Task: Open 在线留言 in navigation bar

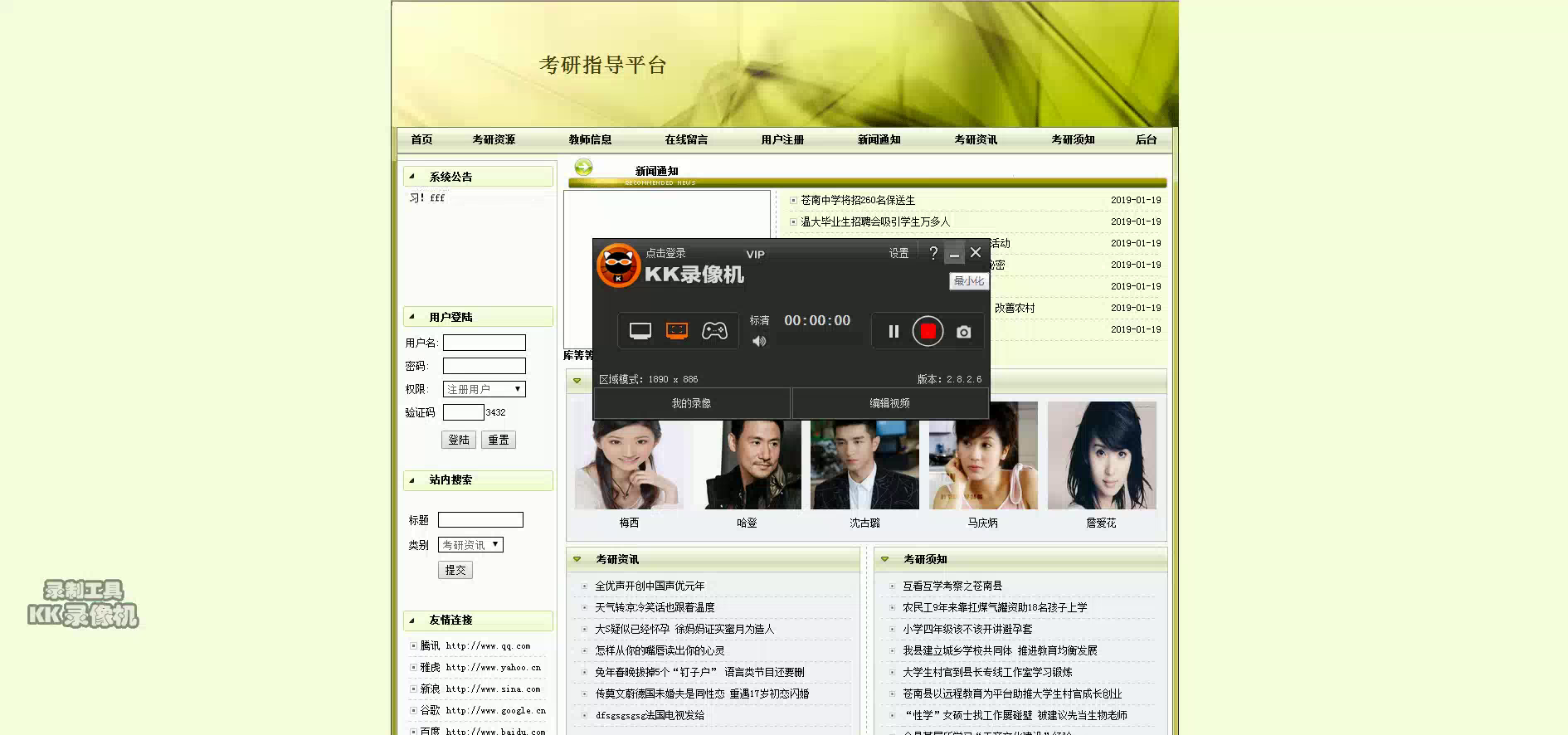Action: point(686,139)
